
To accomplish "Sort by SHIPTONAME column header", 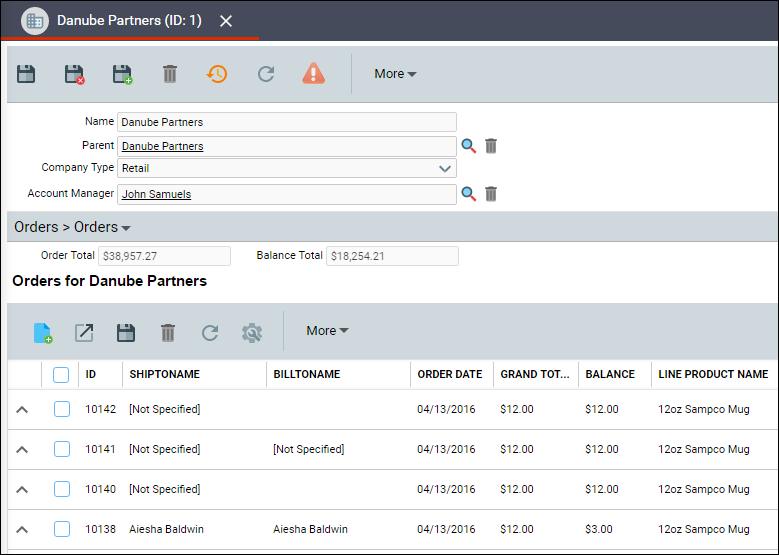I will point(164,374).
